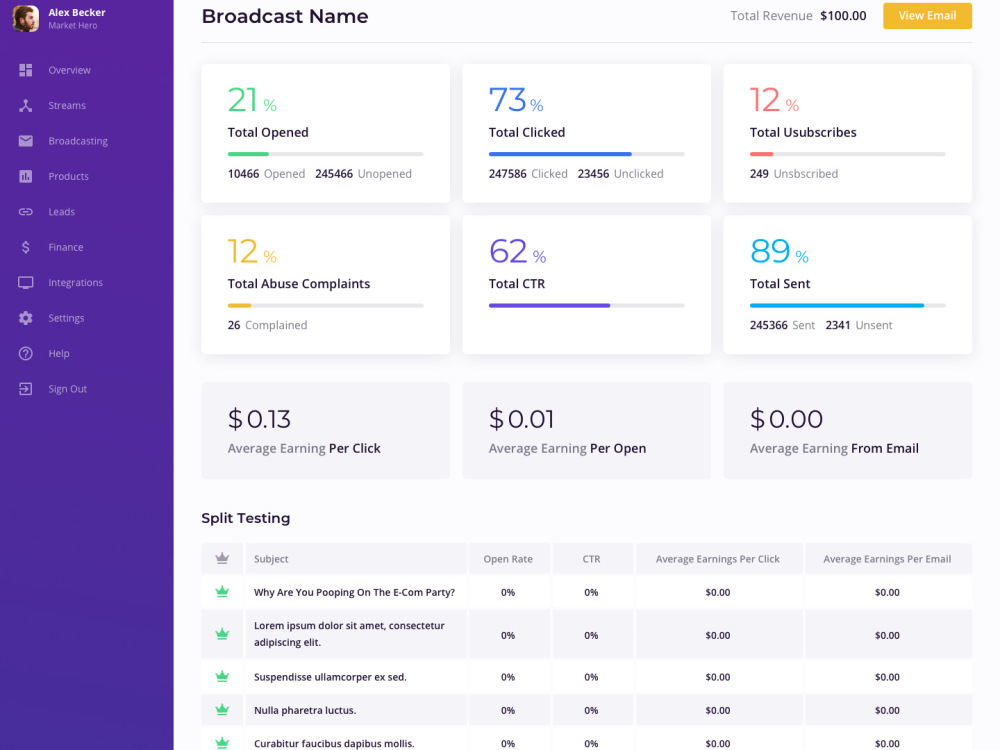
Task: Select Leads in the sidebar
Action: tap(61, 212)
